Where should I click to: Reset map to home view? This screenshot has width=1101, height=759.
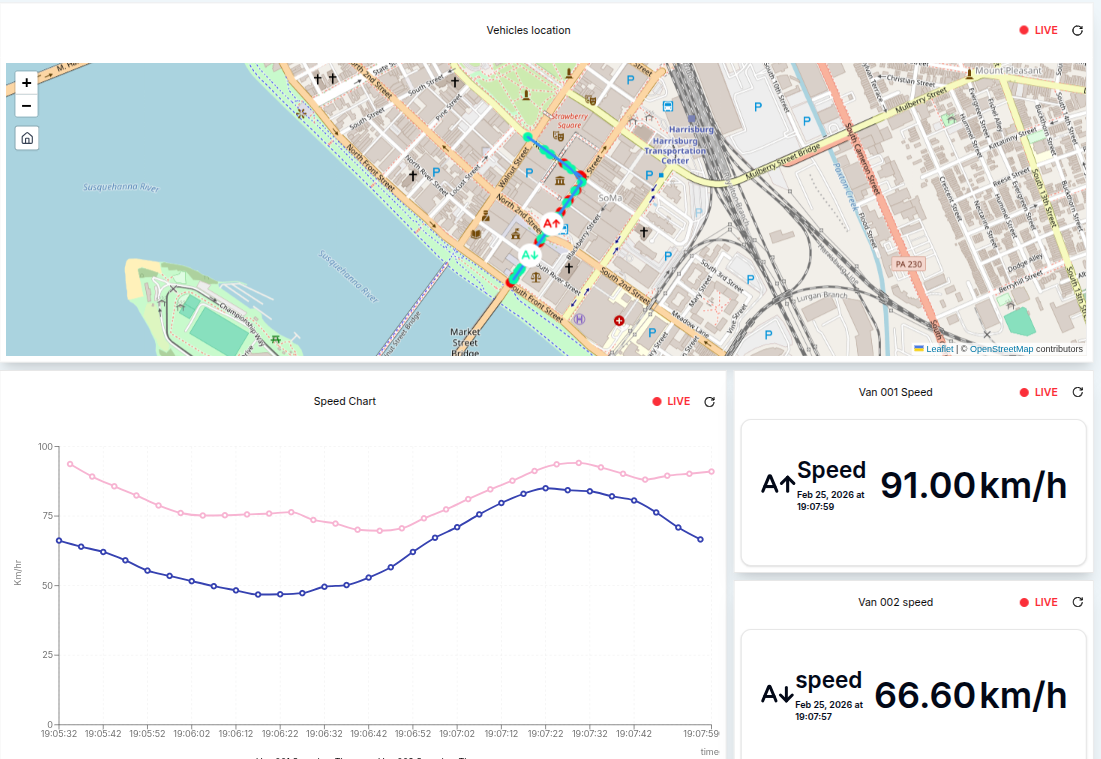tap(26, 137)
